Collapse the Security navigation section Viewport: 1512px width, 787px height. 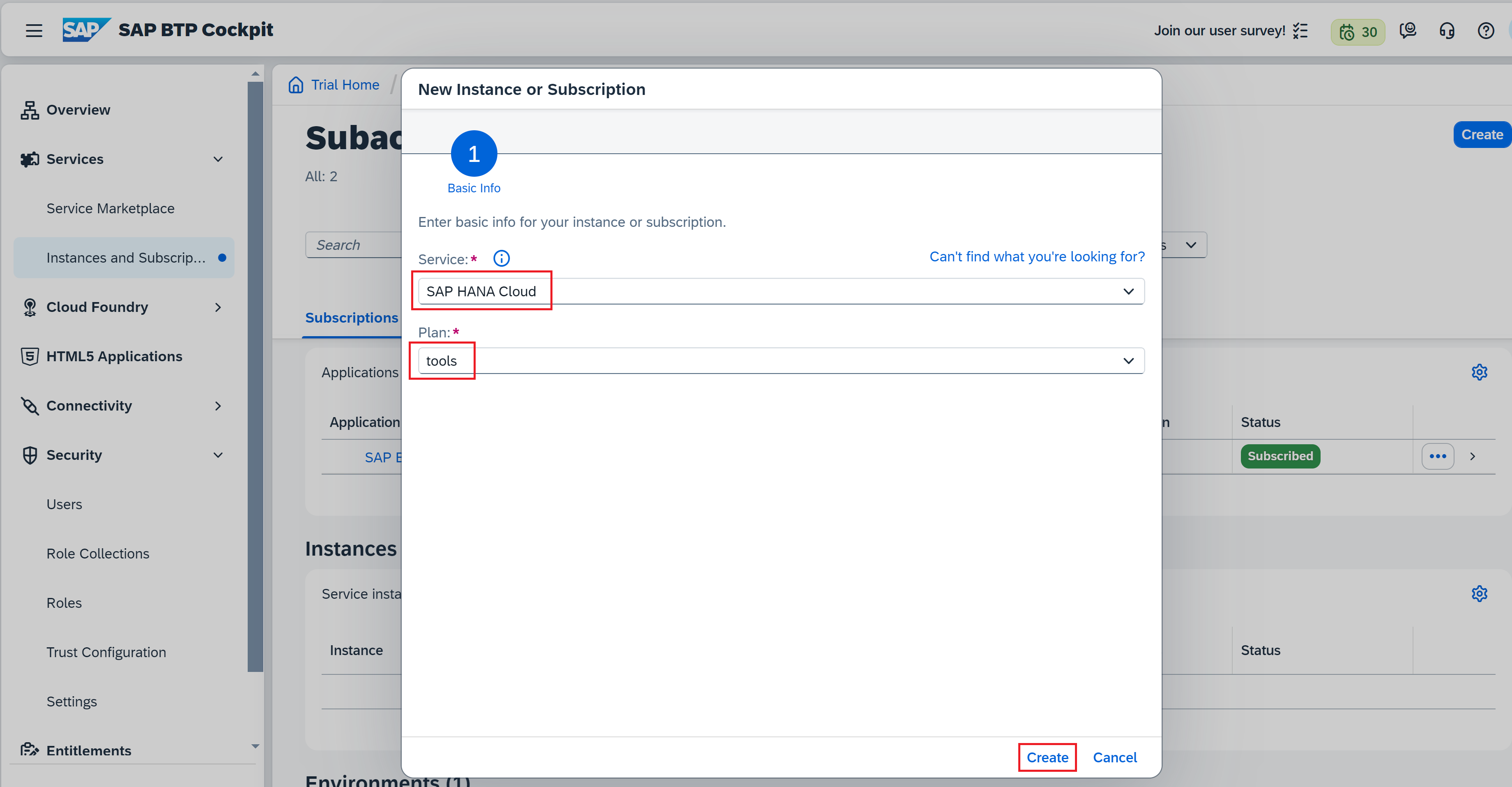[x=218, y=455]
